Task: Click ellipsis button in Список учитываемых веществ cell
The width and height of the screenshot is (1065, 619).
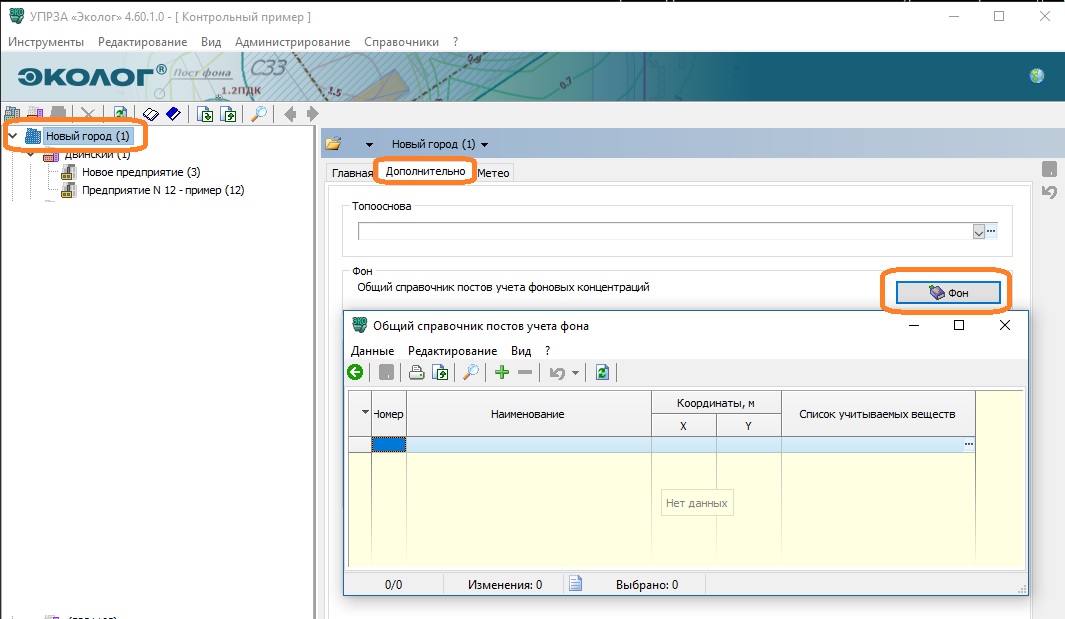Action: tap(968, 444)
